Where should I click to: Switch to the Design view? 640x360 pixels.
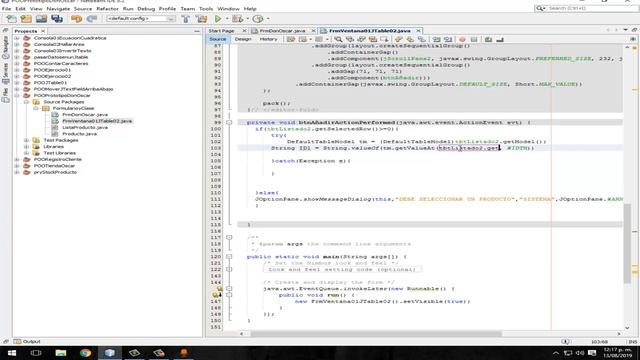[x=243, y=39]
